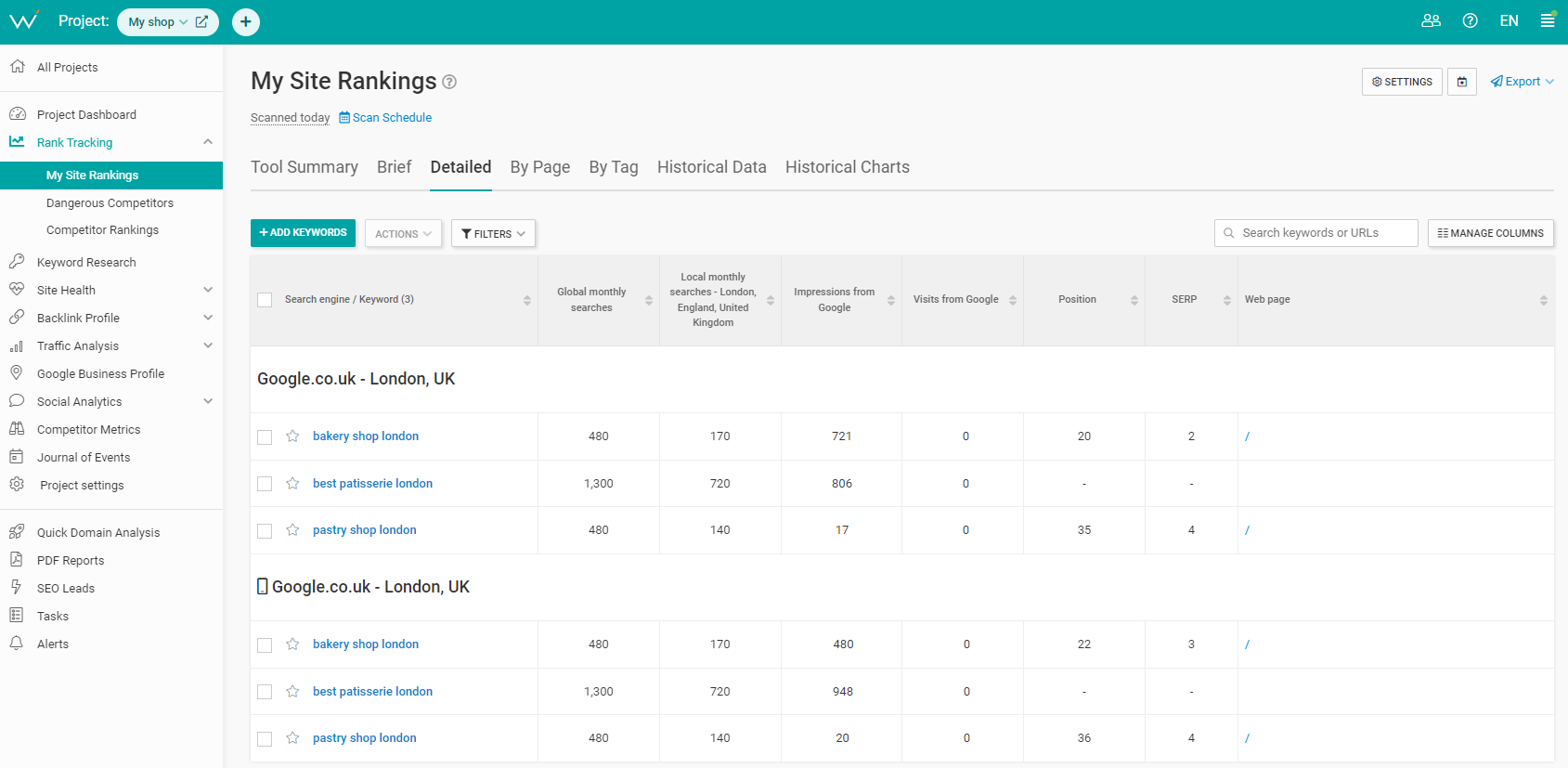
Task: Click the info icon beside My Site Rankings
Action: (x=449, y=82)
